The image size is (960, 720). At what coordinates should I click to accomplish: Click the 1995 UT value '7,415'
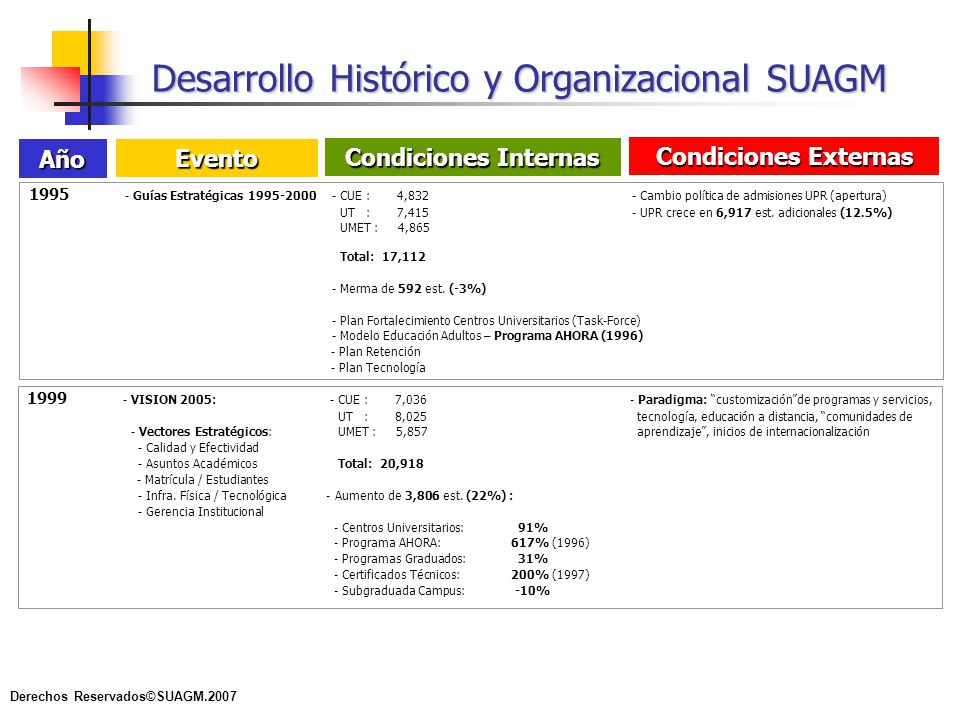(x=413, y=212)
